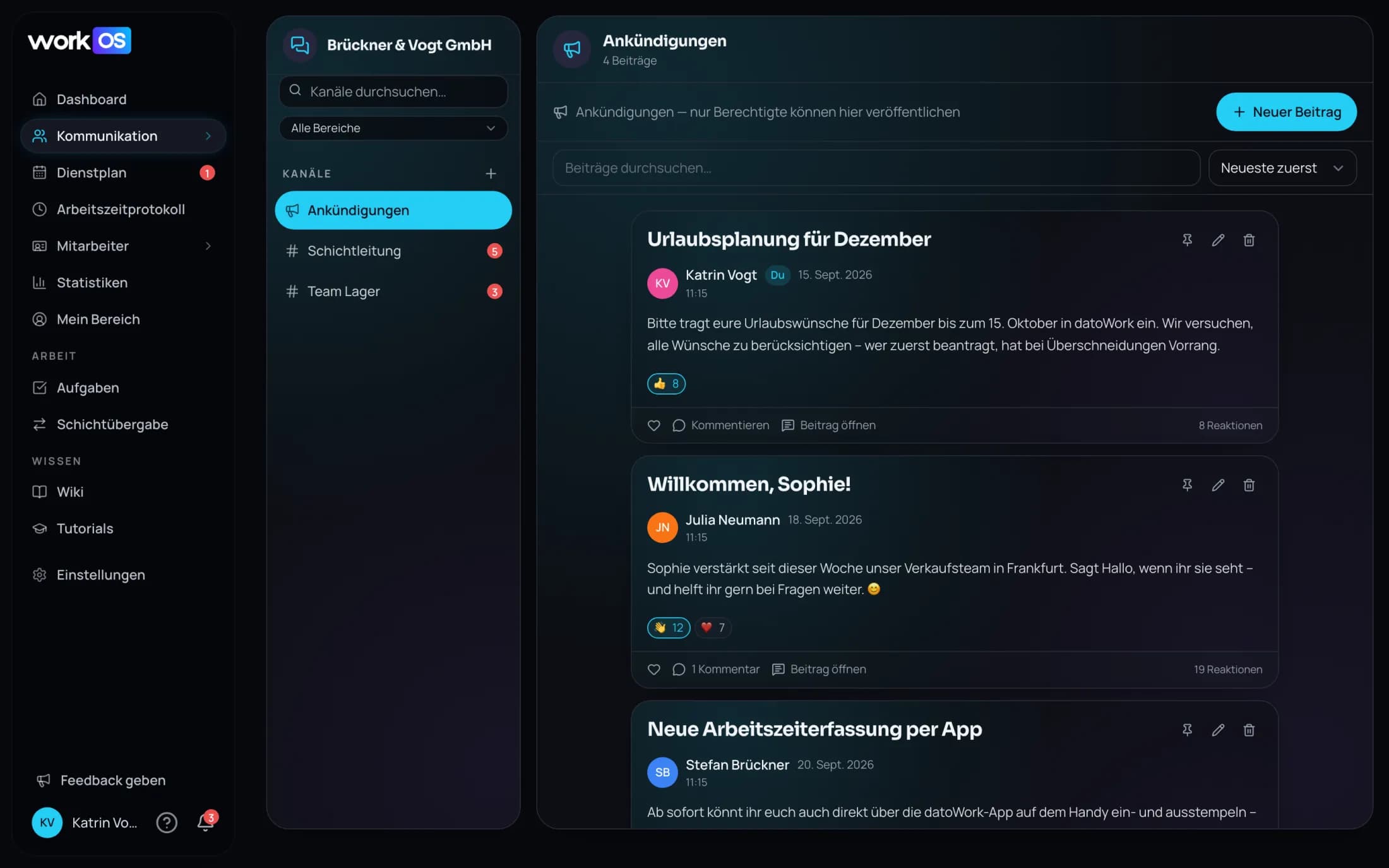The image size is (1389, 868).
Task: Open Dashboard in the sidebar
Action: click(x=123, y=99)
